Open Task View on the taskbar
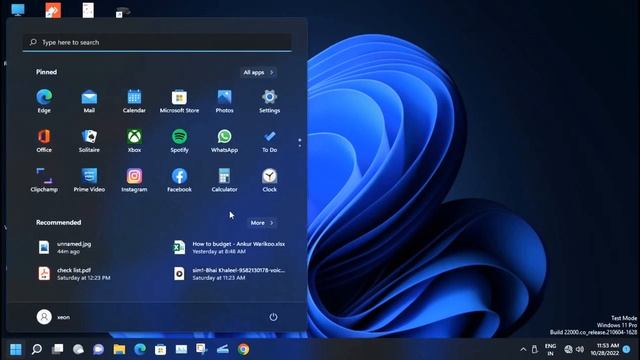This screenshot has height=360, width=640. 58,349
